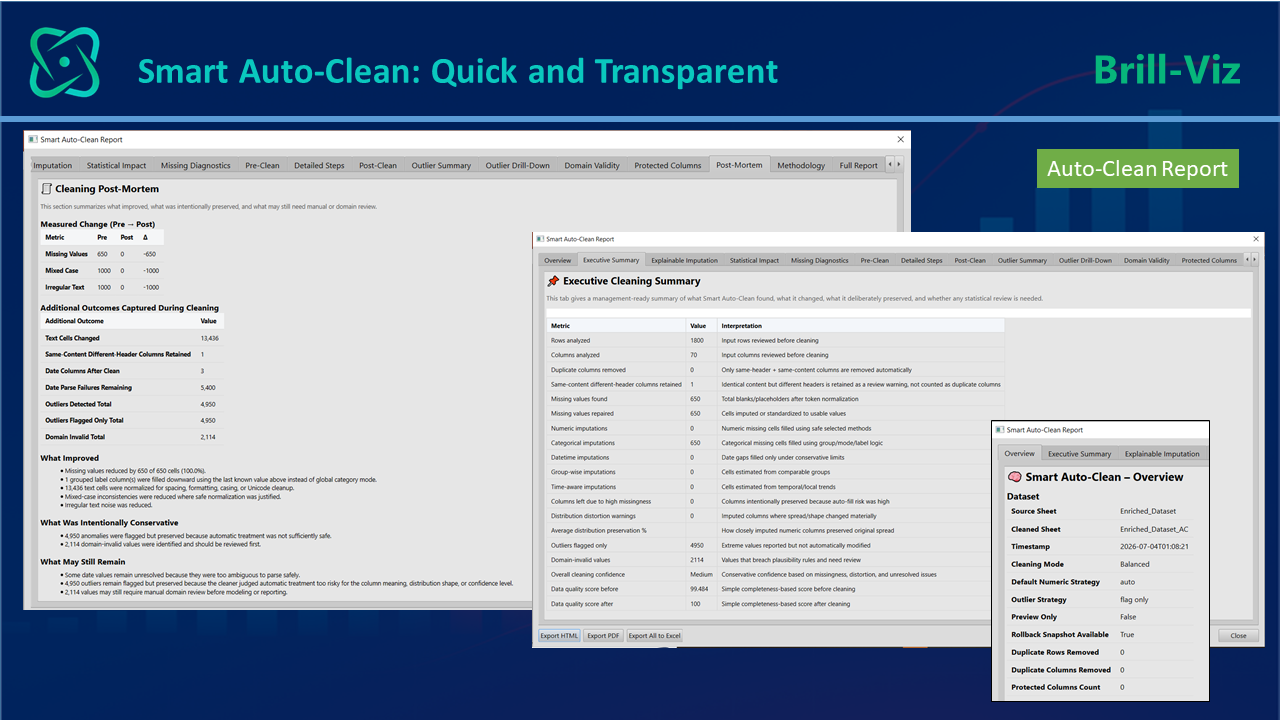Click the title bar icon of the small Overview window

[999, 430]
